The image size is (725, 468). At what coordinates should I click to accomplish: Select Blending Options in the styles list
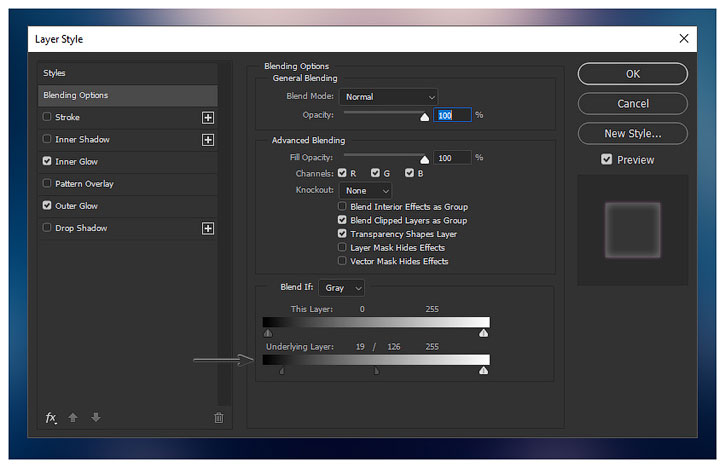pos(128,95)
